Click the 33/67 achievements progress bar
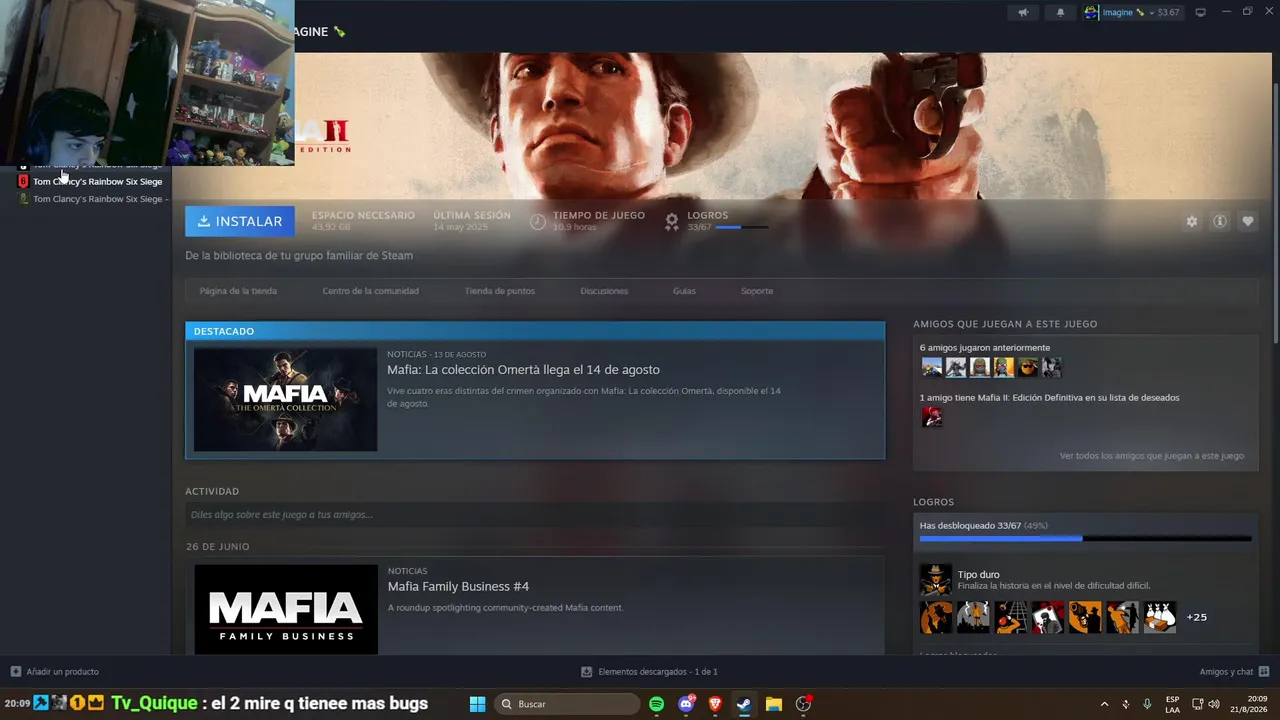This screenshot has width=1280, height=720. tap(1085, 539)
